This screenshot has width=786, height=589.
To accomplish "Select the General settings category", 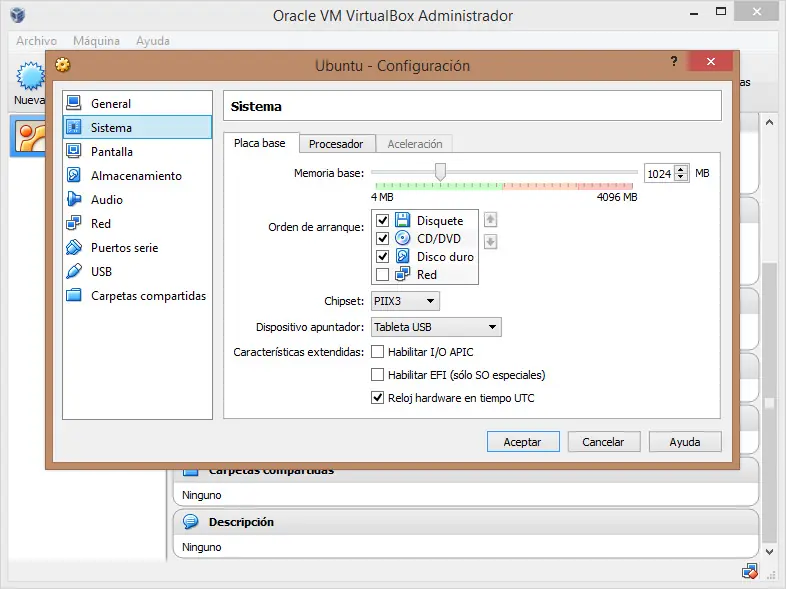I will click(137, 103).
